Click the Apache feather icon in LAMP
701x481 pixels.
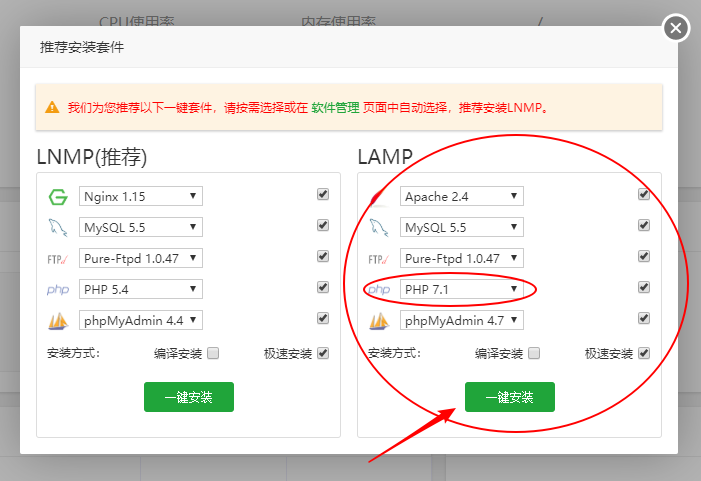379,197
